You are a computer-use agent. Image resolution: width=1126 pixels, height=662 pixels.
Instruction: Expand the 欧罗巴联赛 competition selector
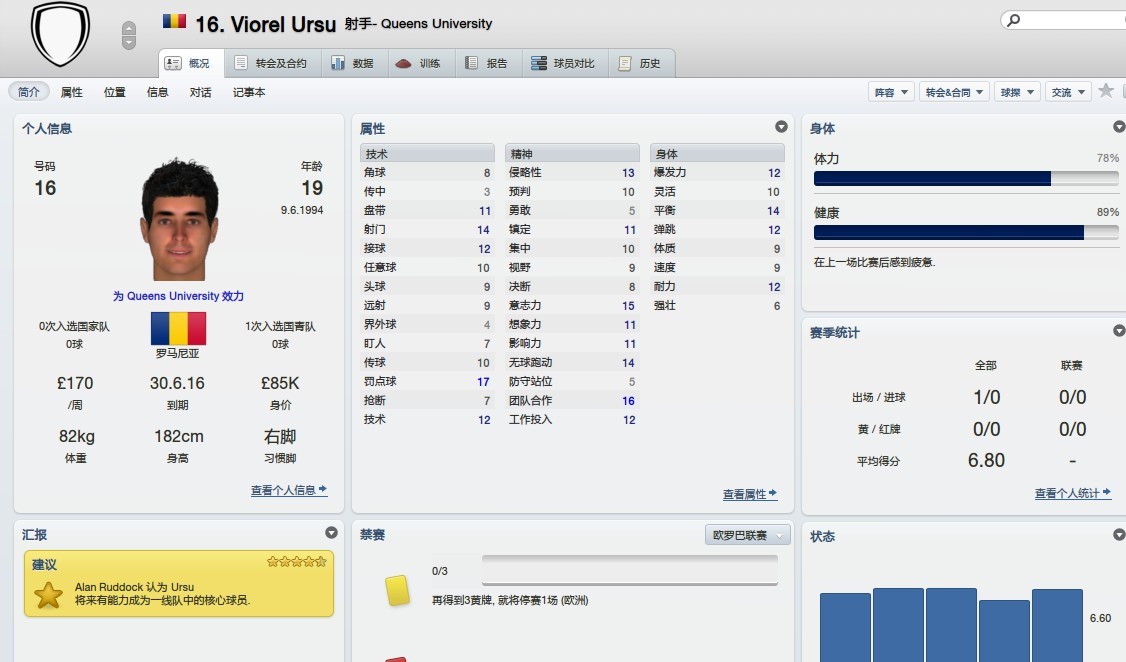[747, 536]
